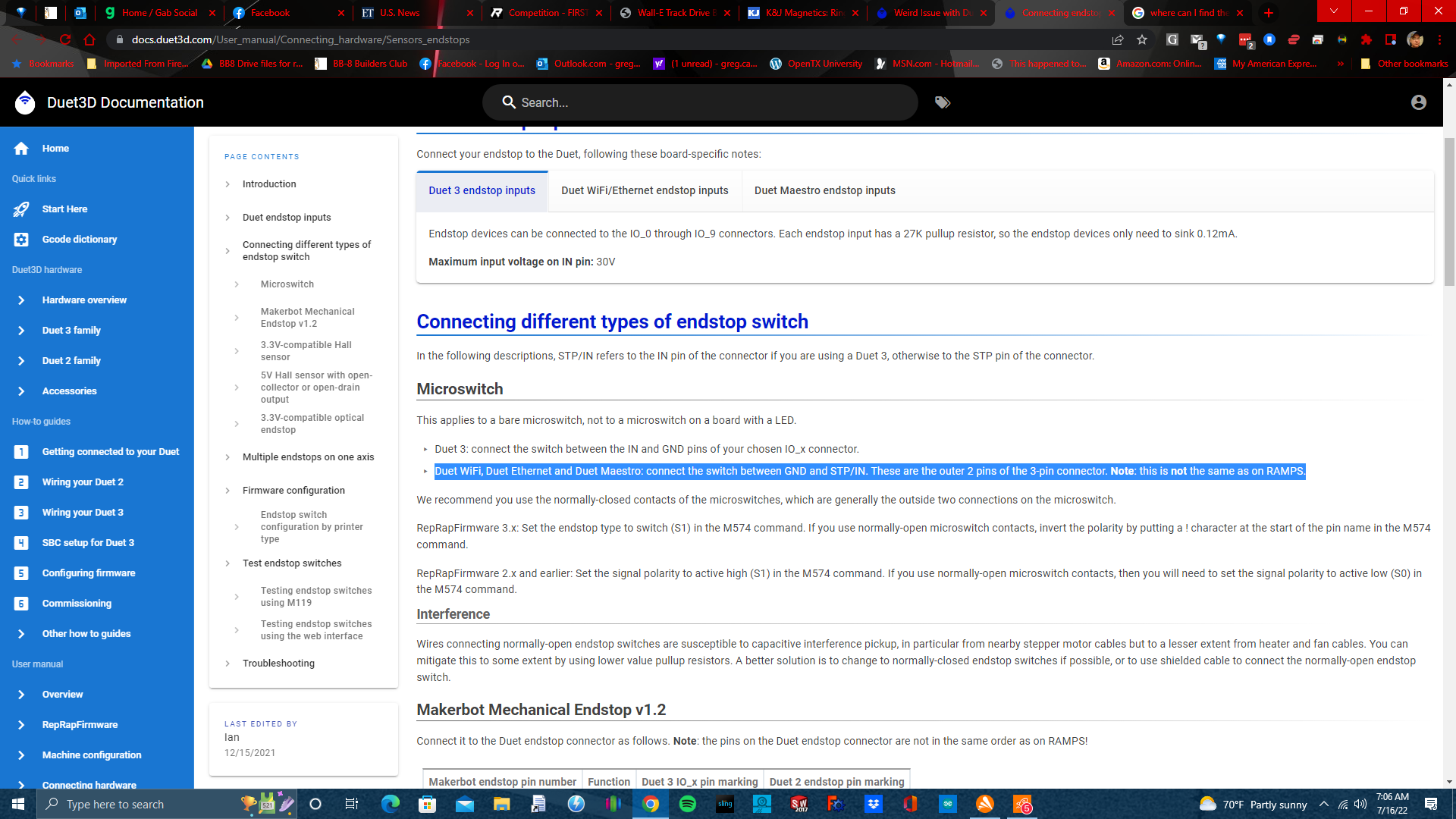
Task: Jump to Makerbot Mechanical Endstop v1.2 entry
Action: pyautogui.click(x=307, y=318)
